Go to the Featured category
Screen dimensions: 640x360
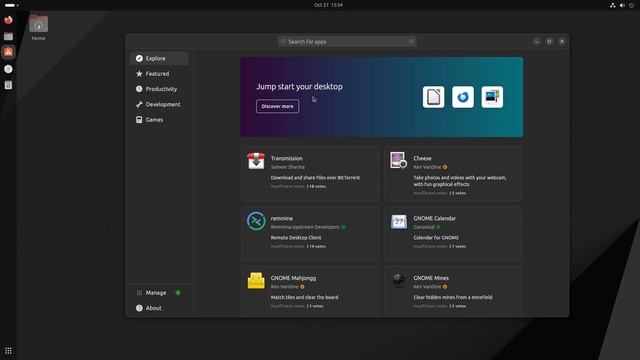[159, 74]
